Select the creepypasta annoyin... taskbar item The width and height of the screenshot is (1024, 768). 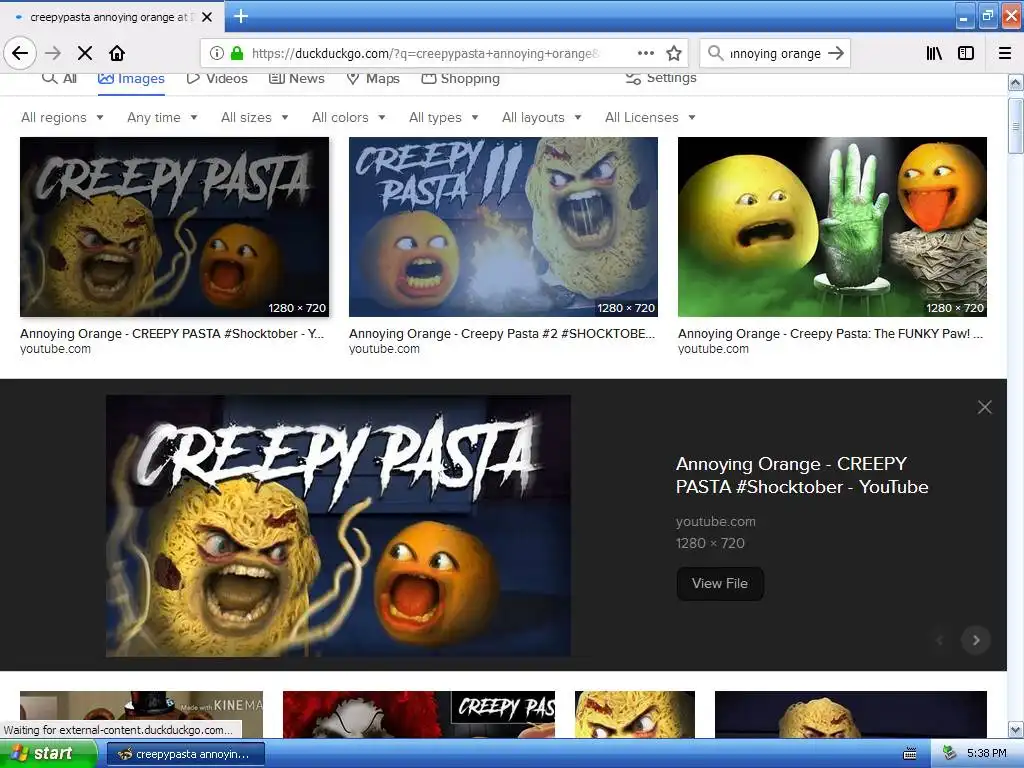point(185,754)
